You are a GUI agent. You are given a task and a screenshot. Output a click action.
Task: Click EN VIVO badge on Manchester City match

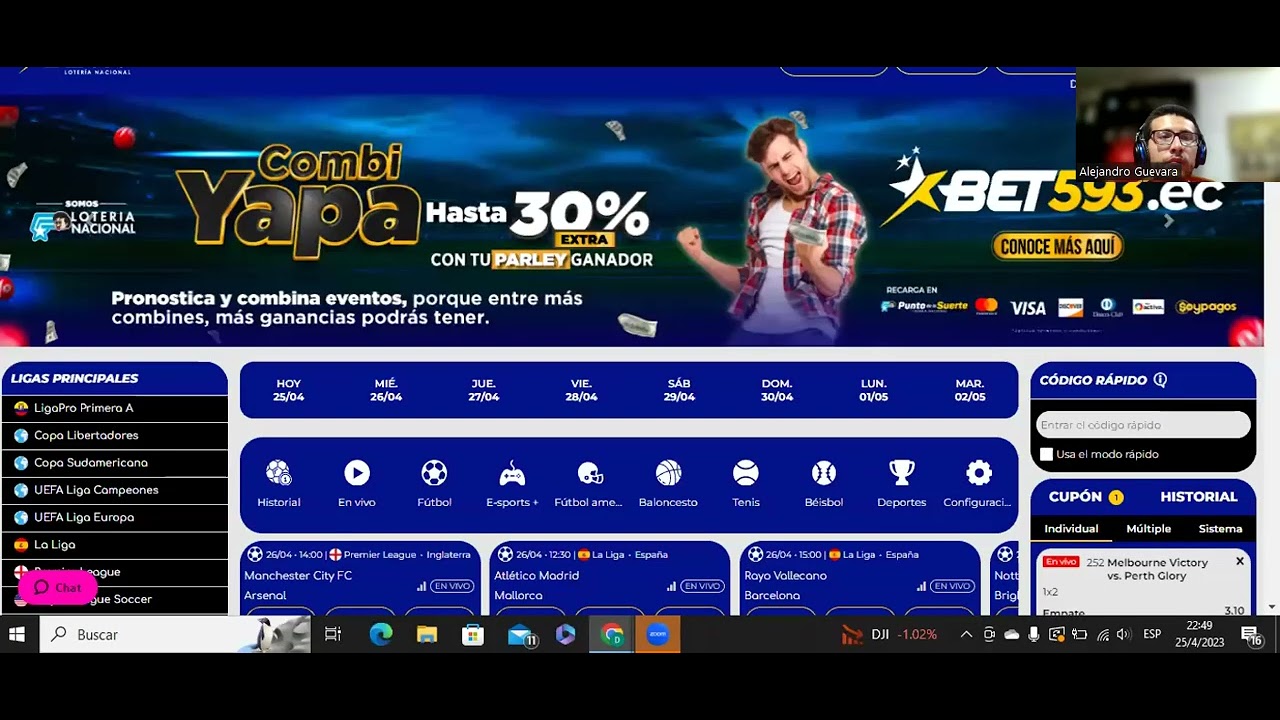pyautogui.click(x=452, y=586)
